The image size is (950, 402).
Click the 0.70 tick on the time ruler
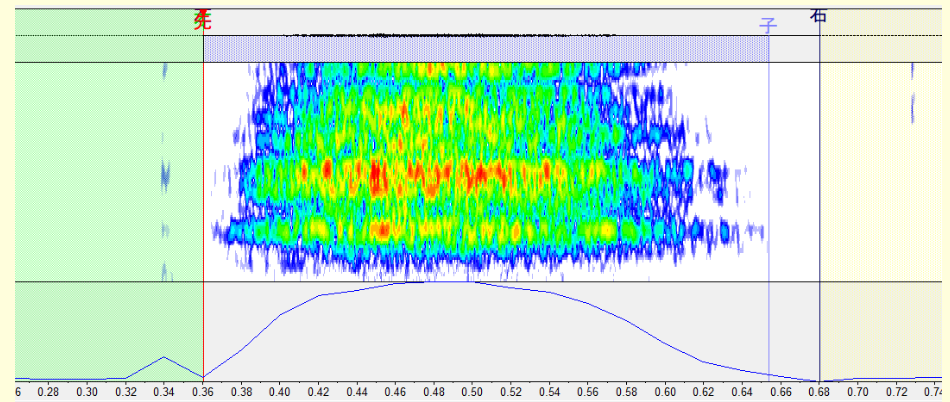coord(858,391)
